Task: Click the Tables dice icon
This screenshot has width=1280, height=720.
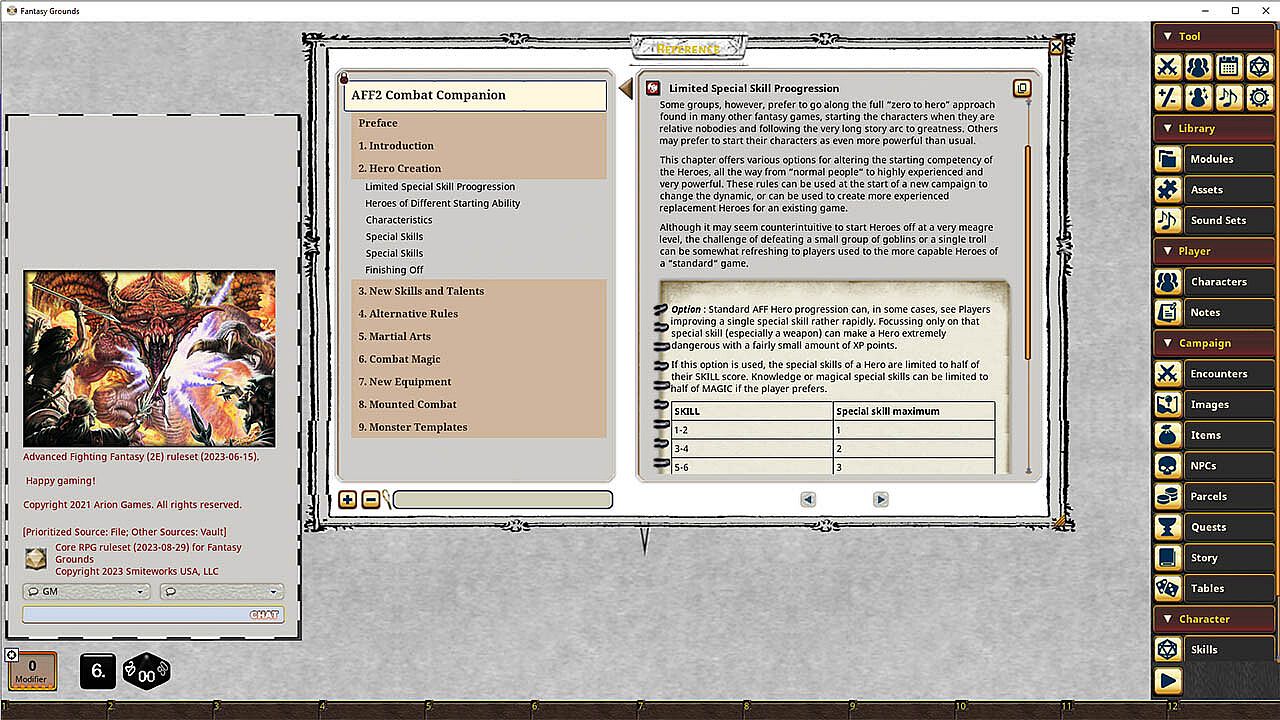Action: (x=1167, y=588)
